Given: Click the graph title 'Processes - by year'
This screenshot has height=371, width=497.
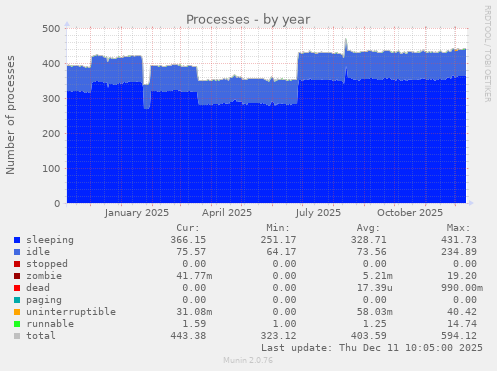Looking at the screenshot, I should [x=248, y=20].
